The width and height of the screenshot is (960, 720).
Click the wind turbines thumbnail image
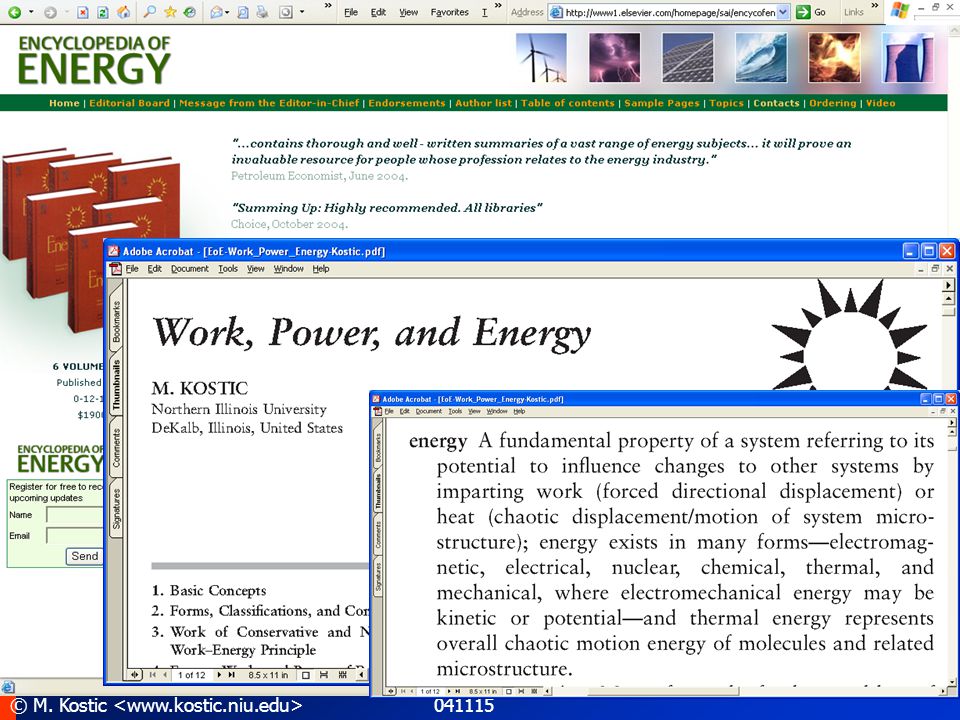[x=541, y=58]
